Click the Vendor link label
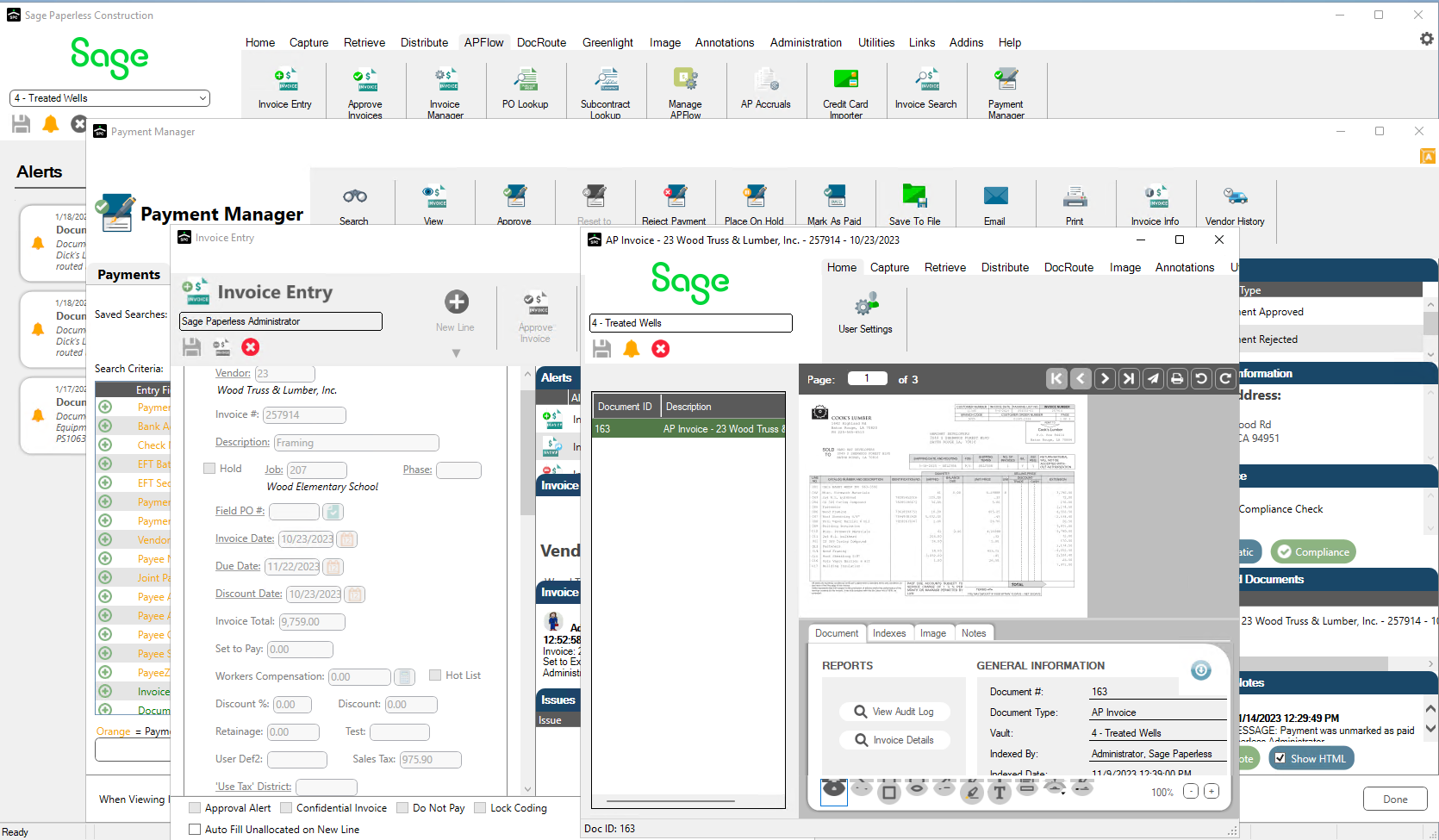The image size is (1439, 840). pyautogui.click(x=233, y=373)
